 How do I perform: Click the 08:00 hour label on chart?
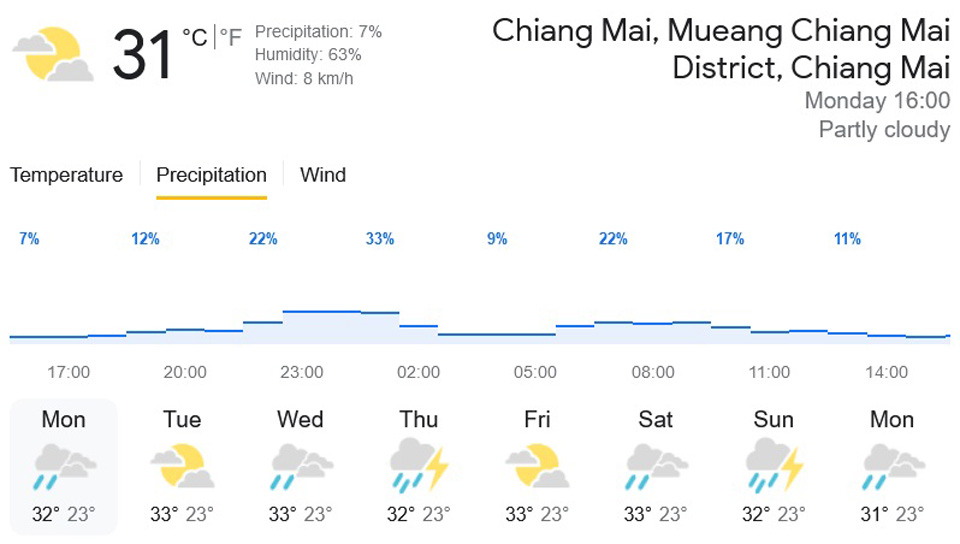pyautogui.click(x=652, y=372)
